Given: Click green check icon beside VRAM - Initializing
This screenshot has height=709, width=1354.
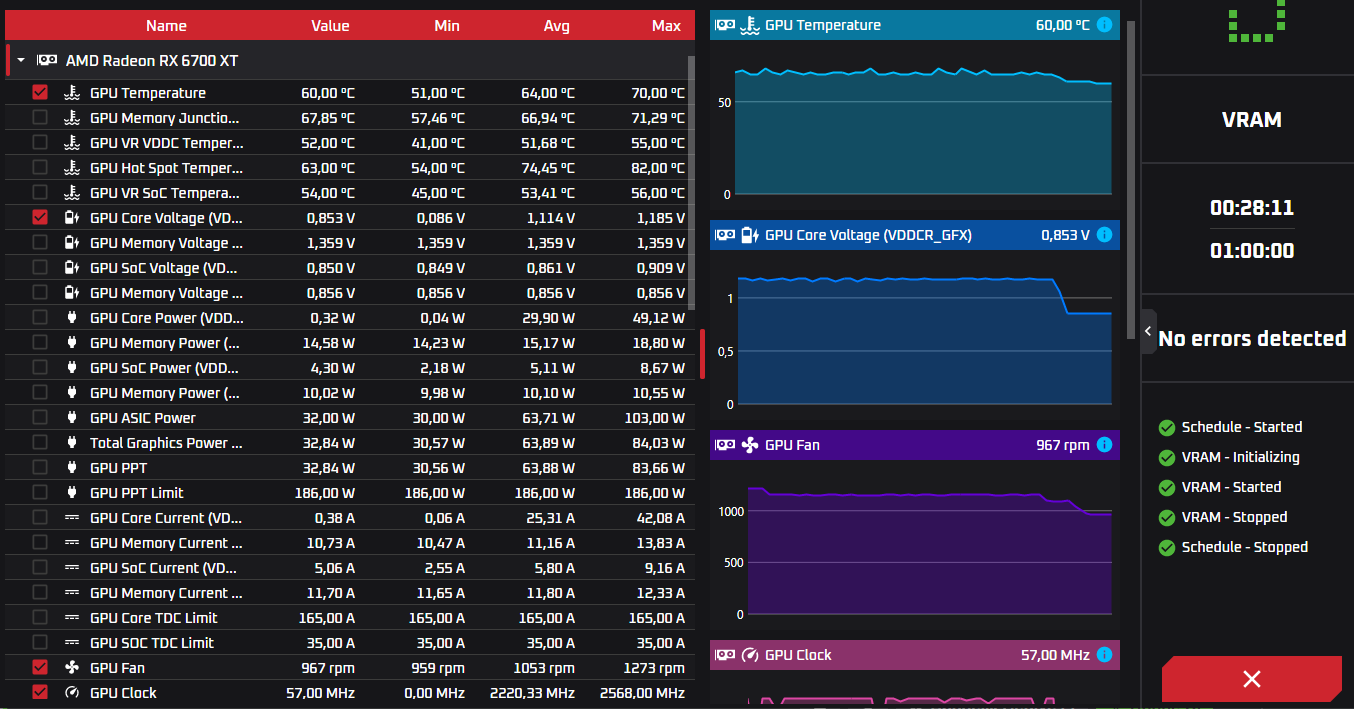Looking at the screenshot, I should point(1166,457).
